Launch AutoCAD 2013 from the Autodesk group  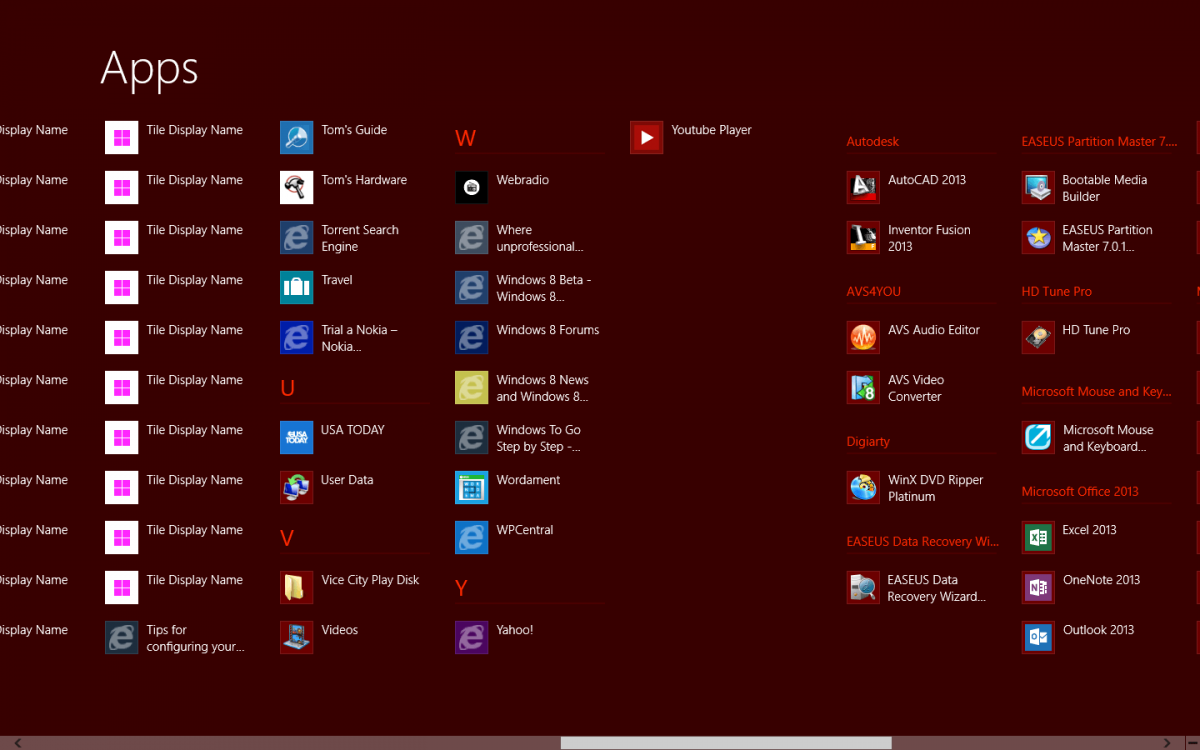pos(863,187)
